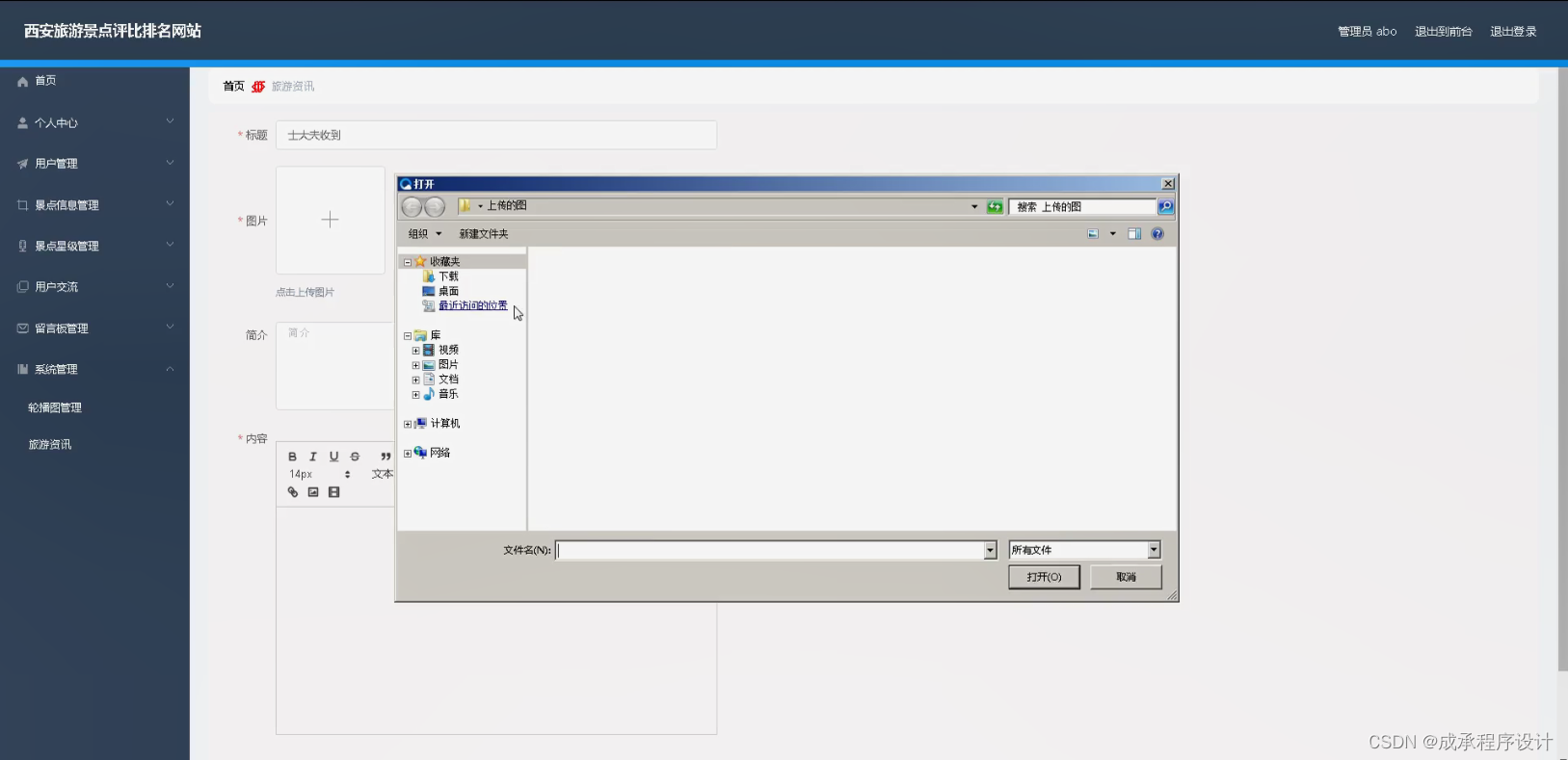
Task: Collapse the 库 tree node
Action: [408, 336]
